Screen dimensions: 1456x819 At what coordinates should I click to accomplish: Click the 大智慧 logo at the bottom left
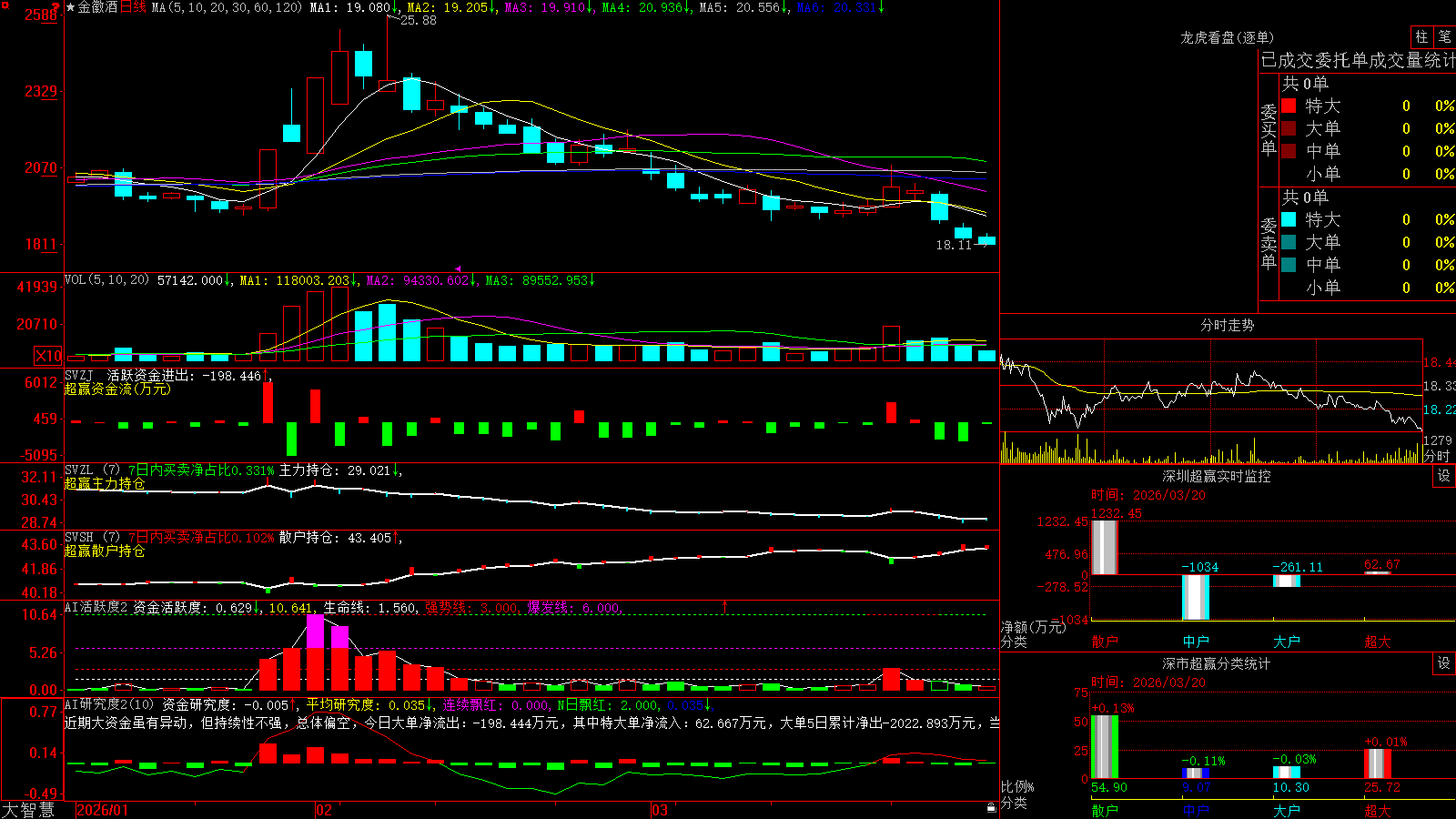tap(28, 810)
